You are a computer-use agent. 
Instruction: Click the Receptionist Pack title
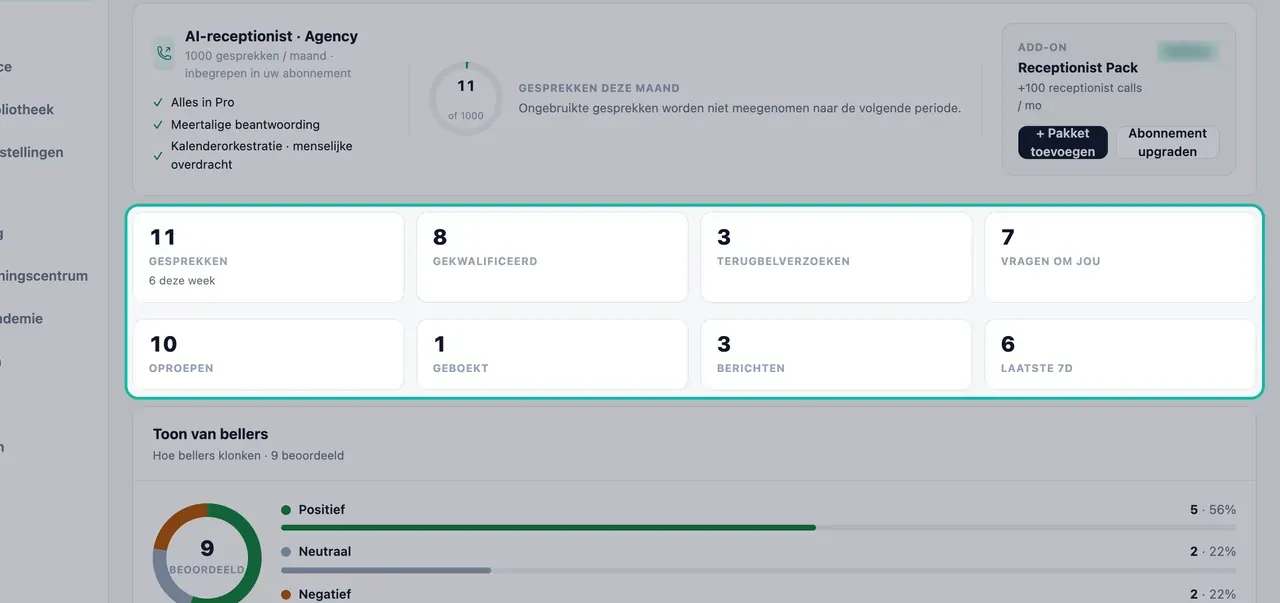pos(1078,68)
